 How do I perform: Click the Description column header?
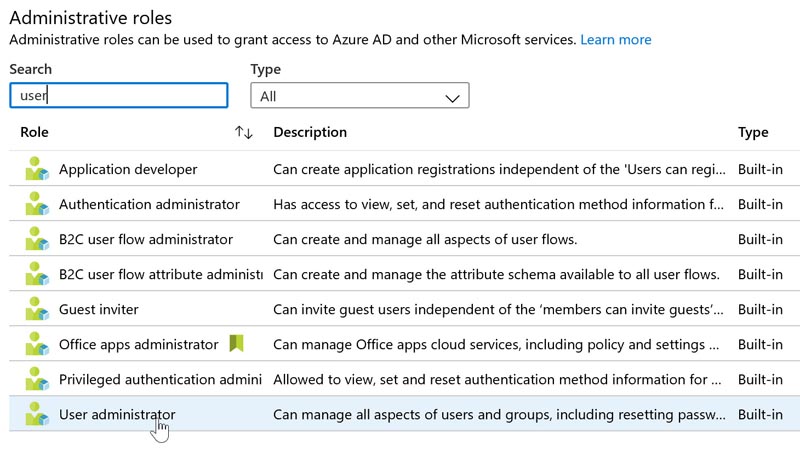[x=310, y=132]
